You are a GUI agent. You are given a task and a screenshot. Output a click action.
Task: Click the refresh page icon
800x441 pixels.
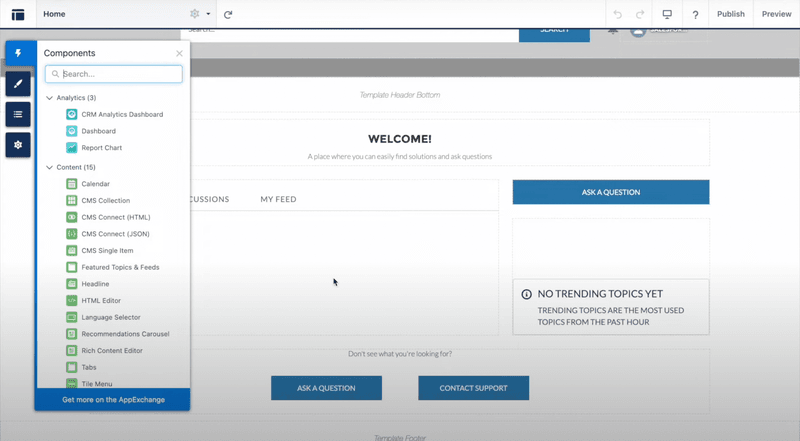[228, 14]
